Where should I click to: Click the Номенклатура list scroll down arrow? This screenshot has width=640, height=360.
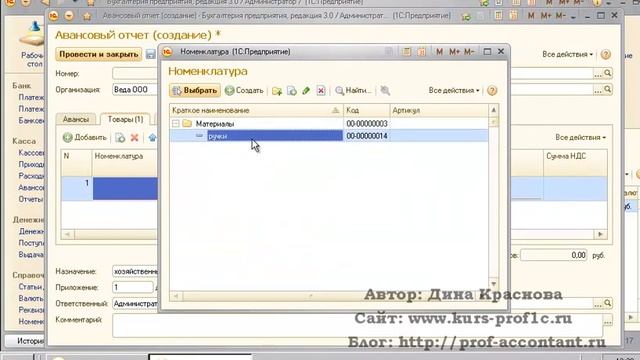point(493,283)
